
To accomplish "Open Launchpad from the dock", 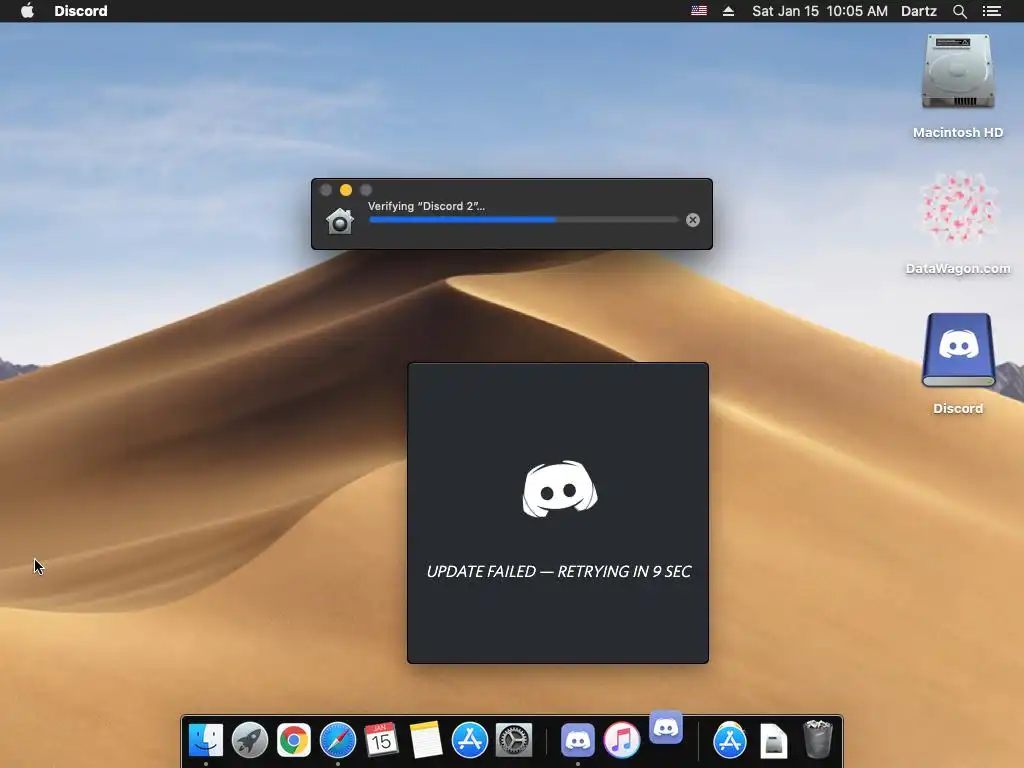I will 249,741.
